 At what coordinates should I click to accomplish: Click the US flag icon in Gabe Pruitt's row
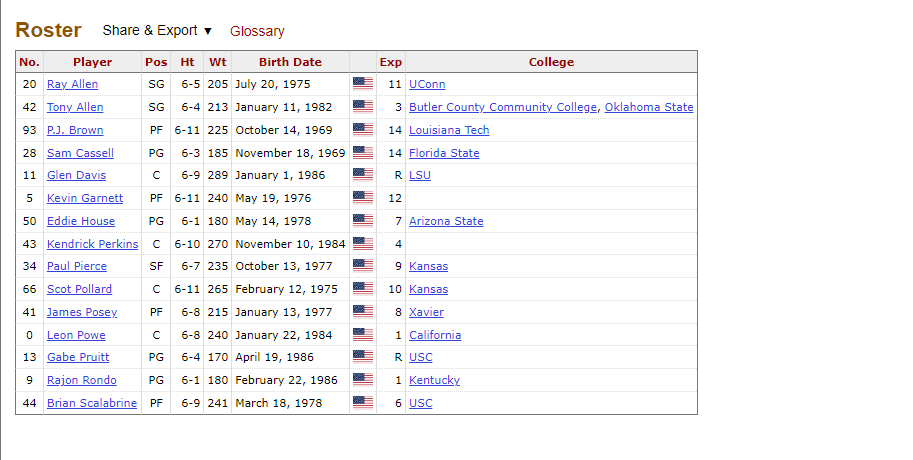click(x=363, y=356)
